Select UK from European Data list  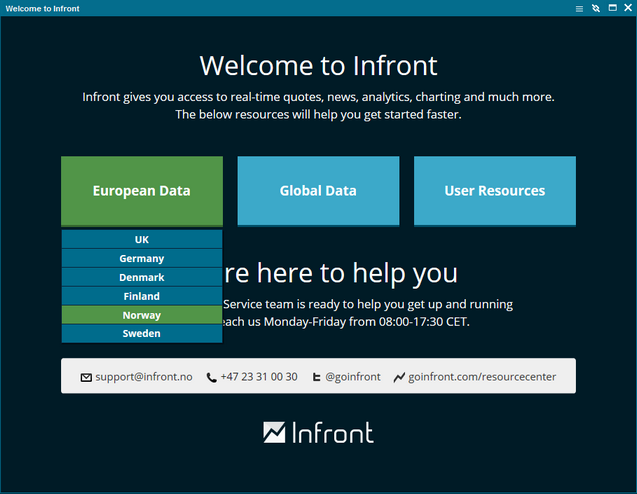142,239
